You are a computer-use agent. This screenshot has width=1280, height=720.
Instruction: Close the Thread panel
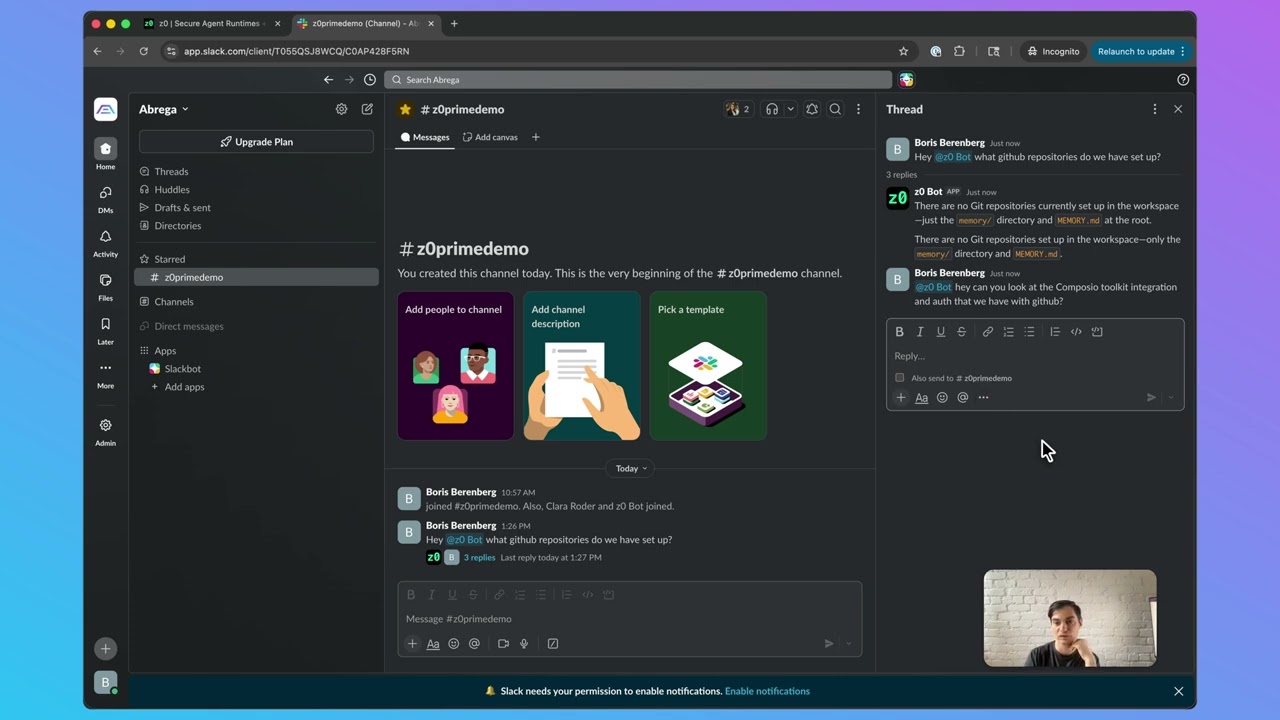point(1178,109)
